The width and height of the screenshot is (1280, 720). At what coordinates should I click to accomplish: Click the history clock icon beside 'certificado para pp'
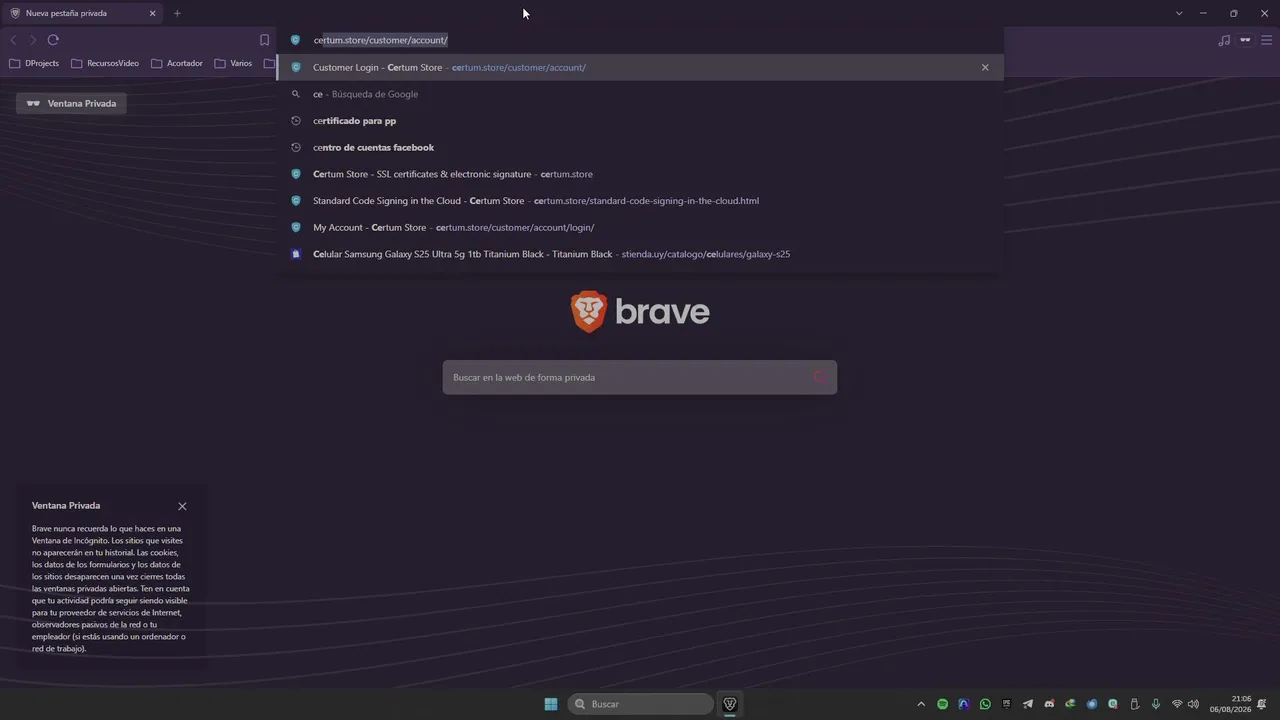295,121
